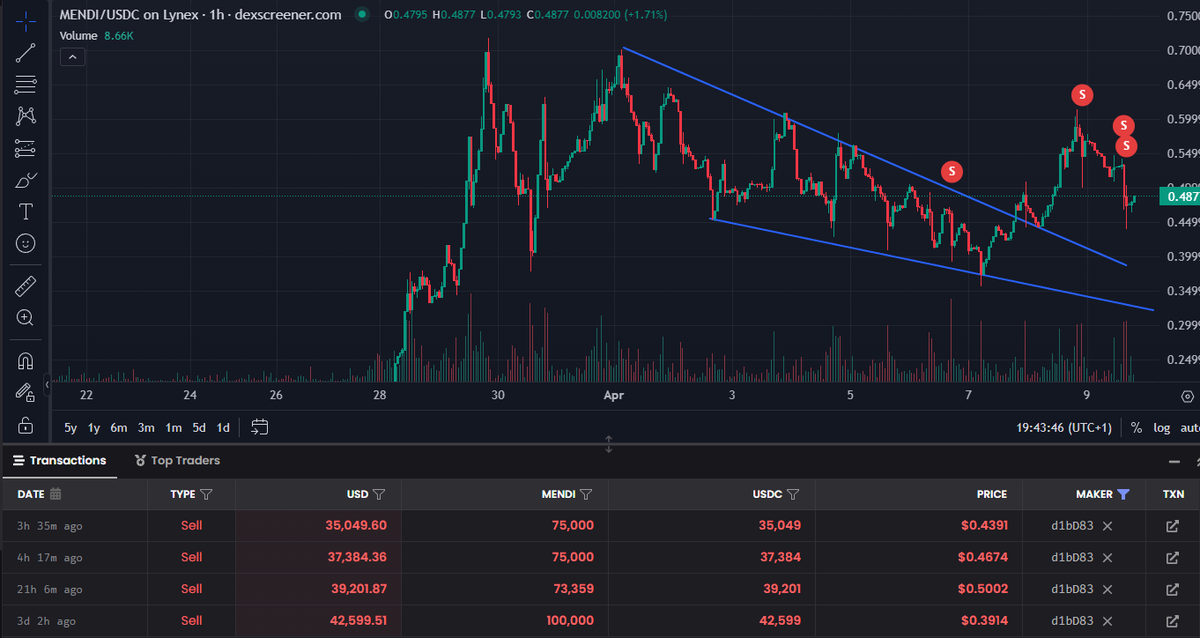This screenshot has width=1200, height=638.
Task: Open the go-to-date calendar
Action: [x=260, y=427]
